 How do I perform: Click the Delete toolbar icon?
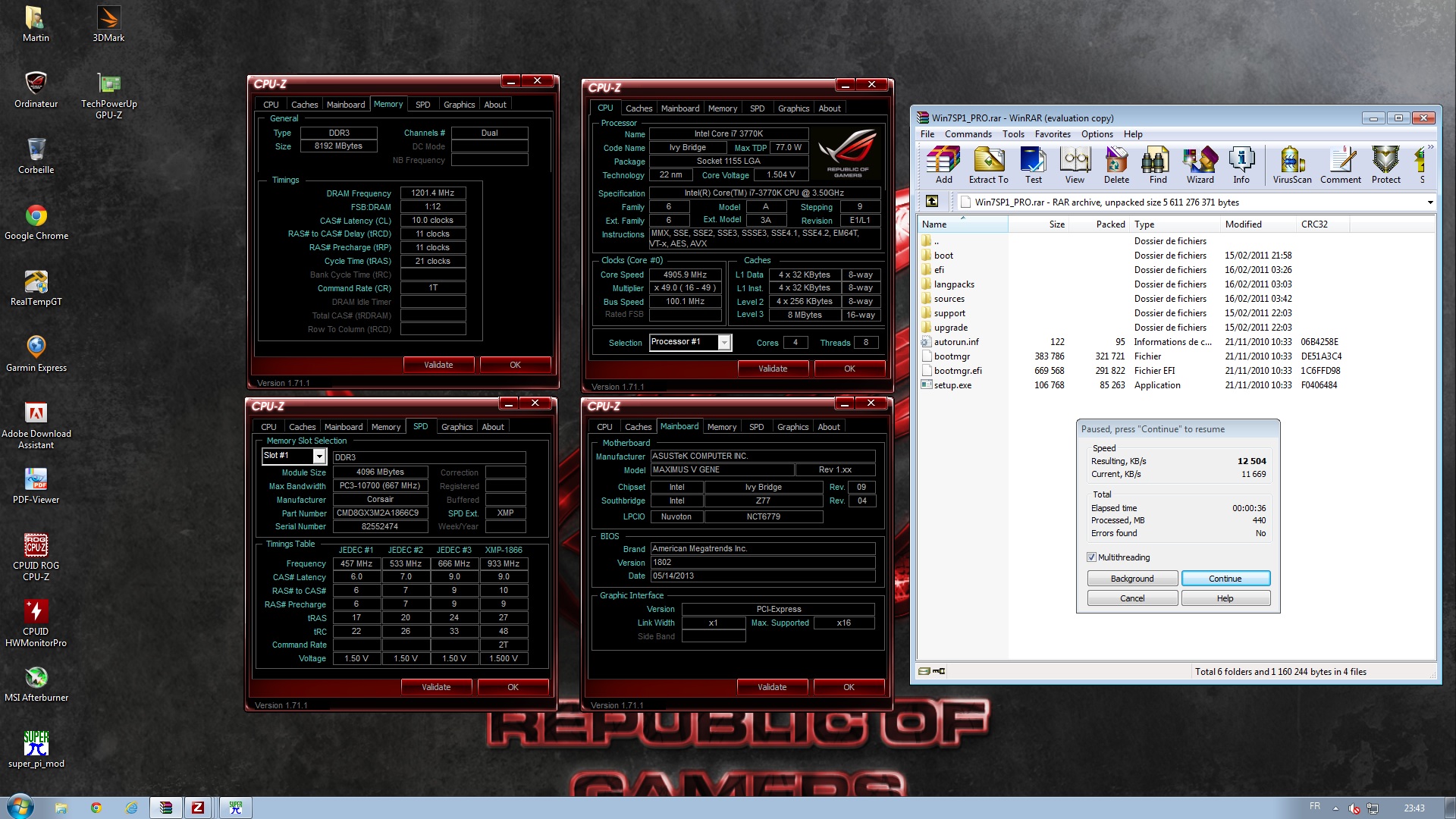1116,165
